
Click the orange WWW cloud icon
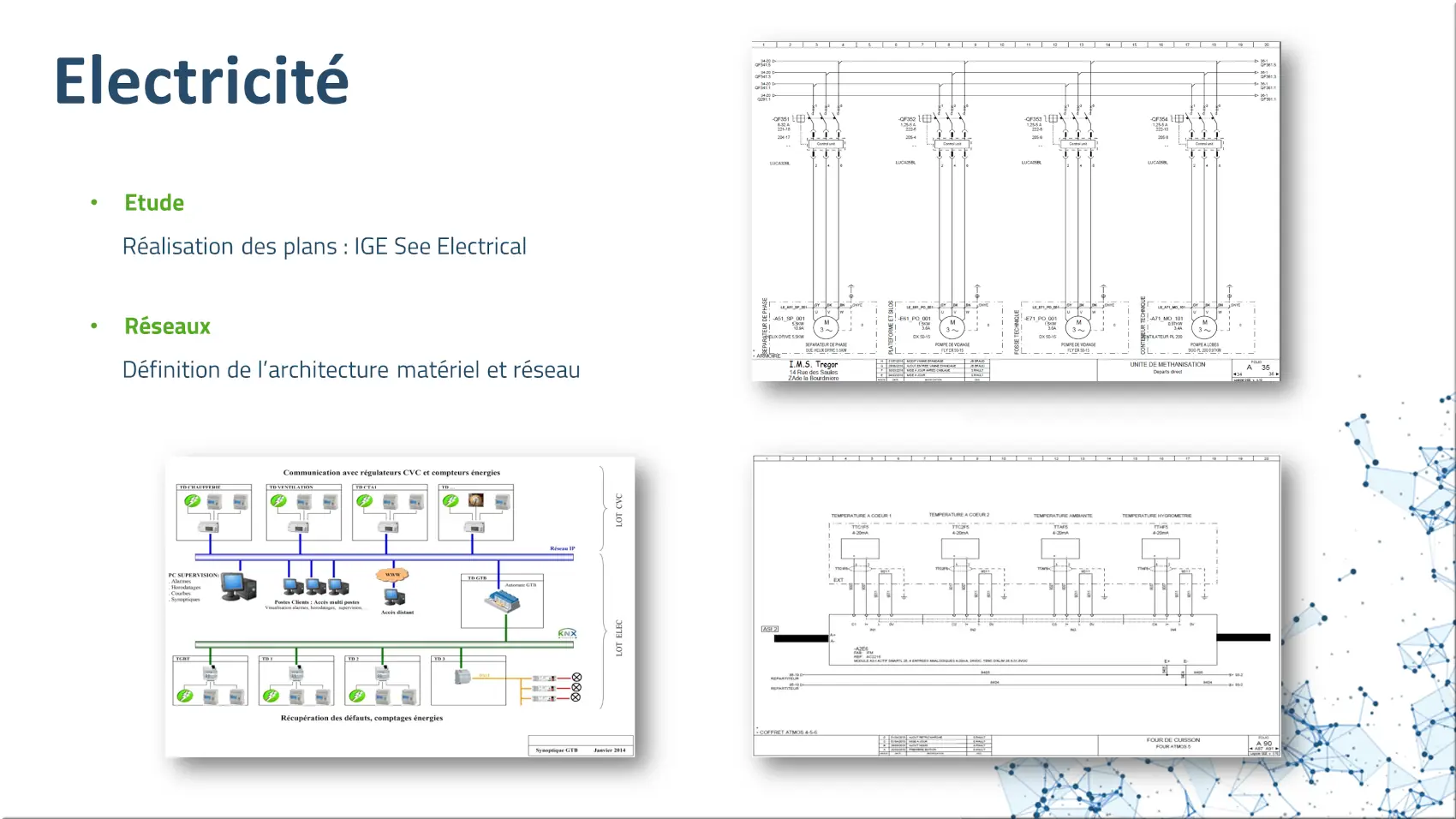coord(392,575)
